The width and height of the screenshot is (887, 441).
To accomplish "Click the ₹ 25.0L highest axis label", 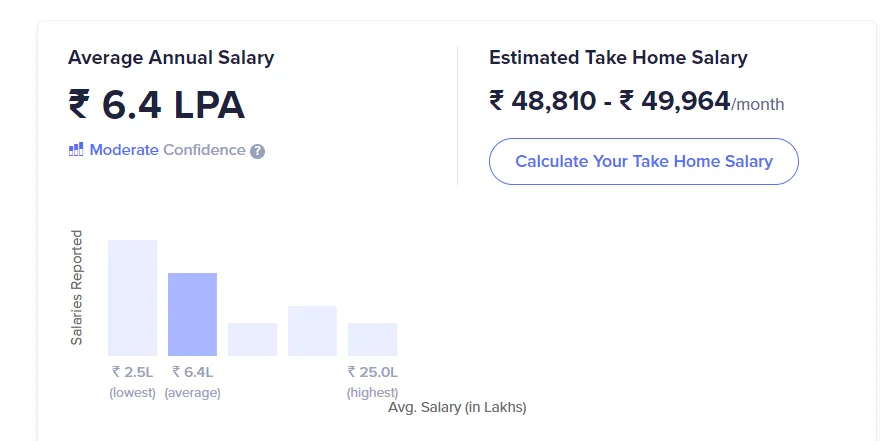I will 372,381.
